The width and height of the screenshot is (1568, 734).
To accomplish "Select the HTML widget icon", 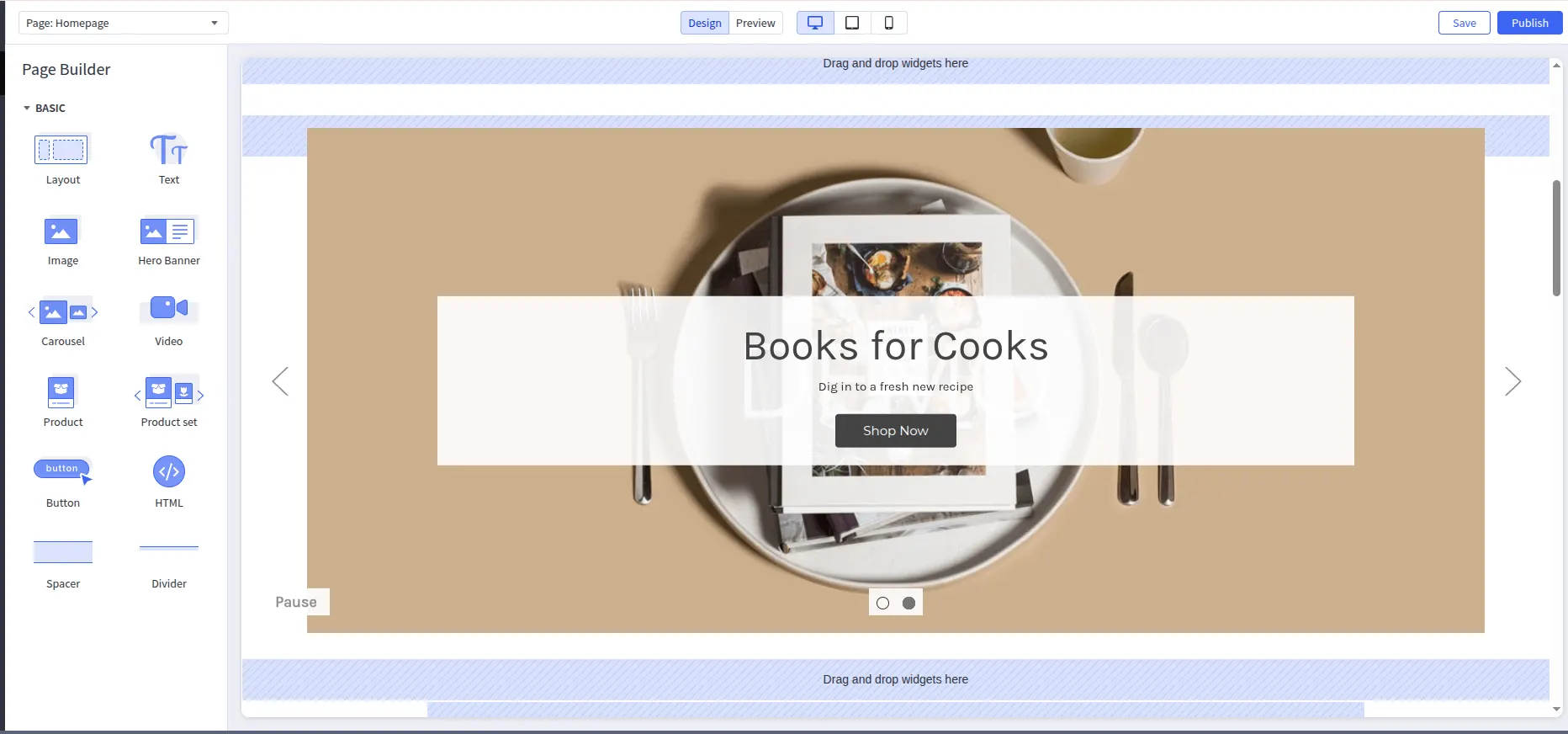I will click(x=169, y=471).
